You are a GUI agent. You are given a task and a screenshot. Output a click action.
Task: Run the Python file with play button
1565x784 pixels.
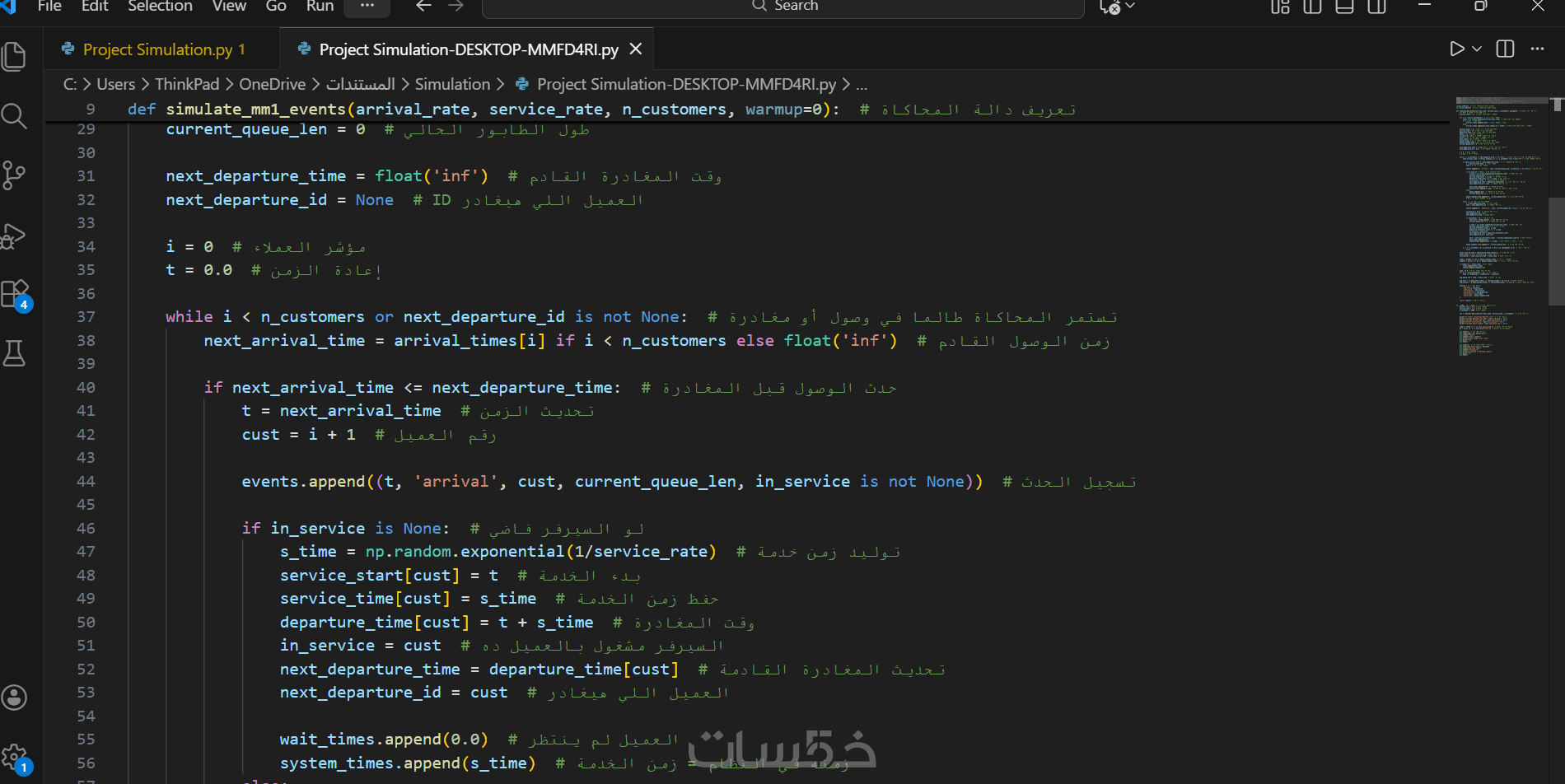[x=1457, y=49]
